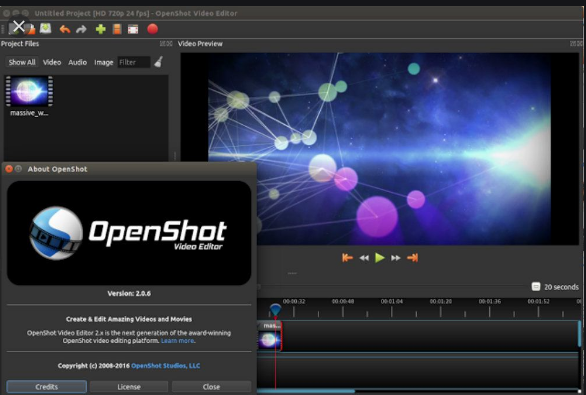Click the 20 seconds zoom label

tap(561, 287)
